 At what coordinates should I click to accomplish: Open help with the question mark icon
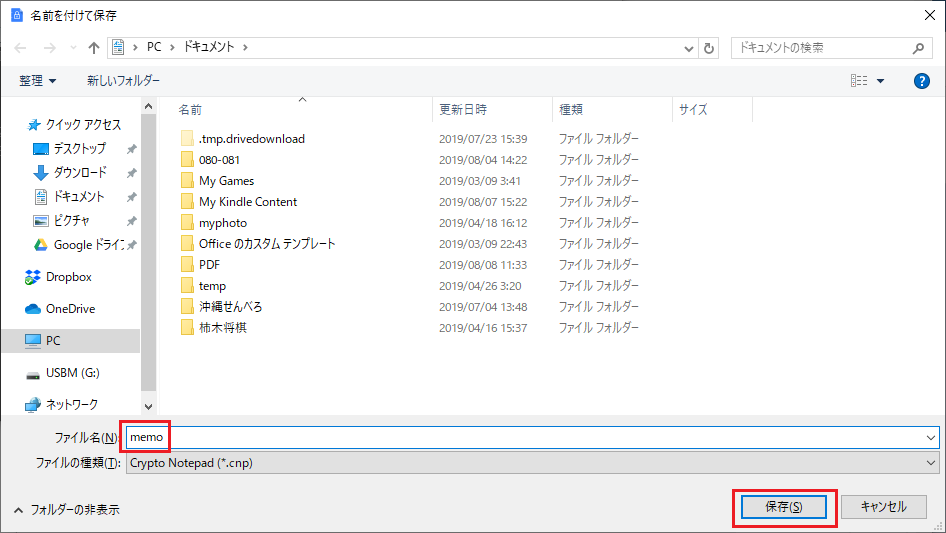(x=921, y=81)
